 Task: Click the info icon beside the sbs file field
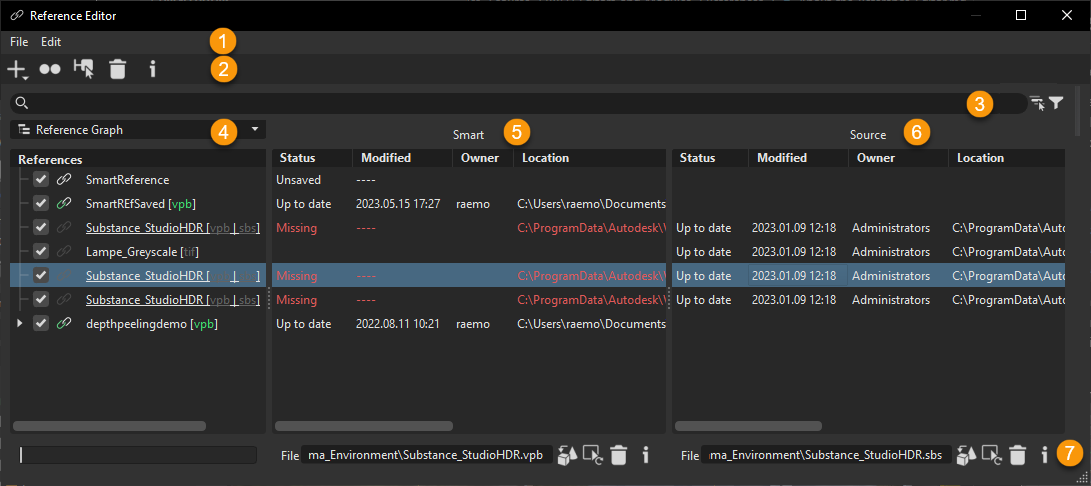(x=1044, y=455)
